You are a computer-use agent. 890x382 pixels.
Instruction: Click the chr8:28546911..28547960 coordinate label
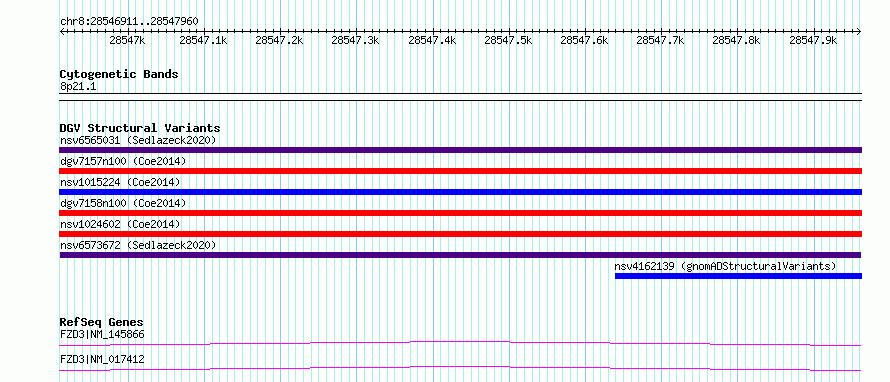pyautogui.click(x=129, y=22)
